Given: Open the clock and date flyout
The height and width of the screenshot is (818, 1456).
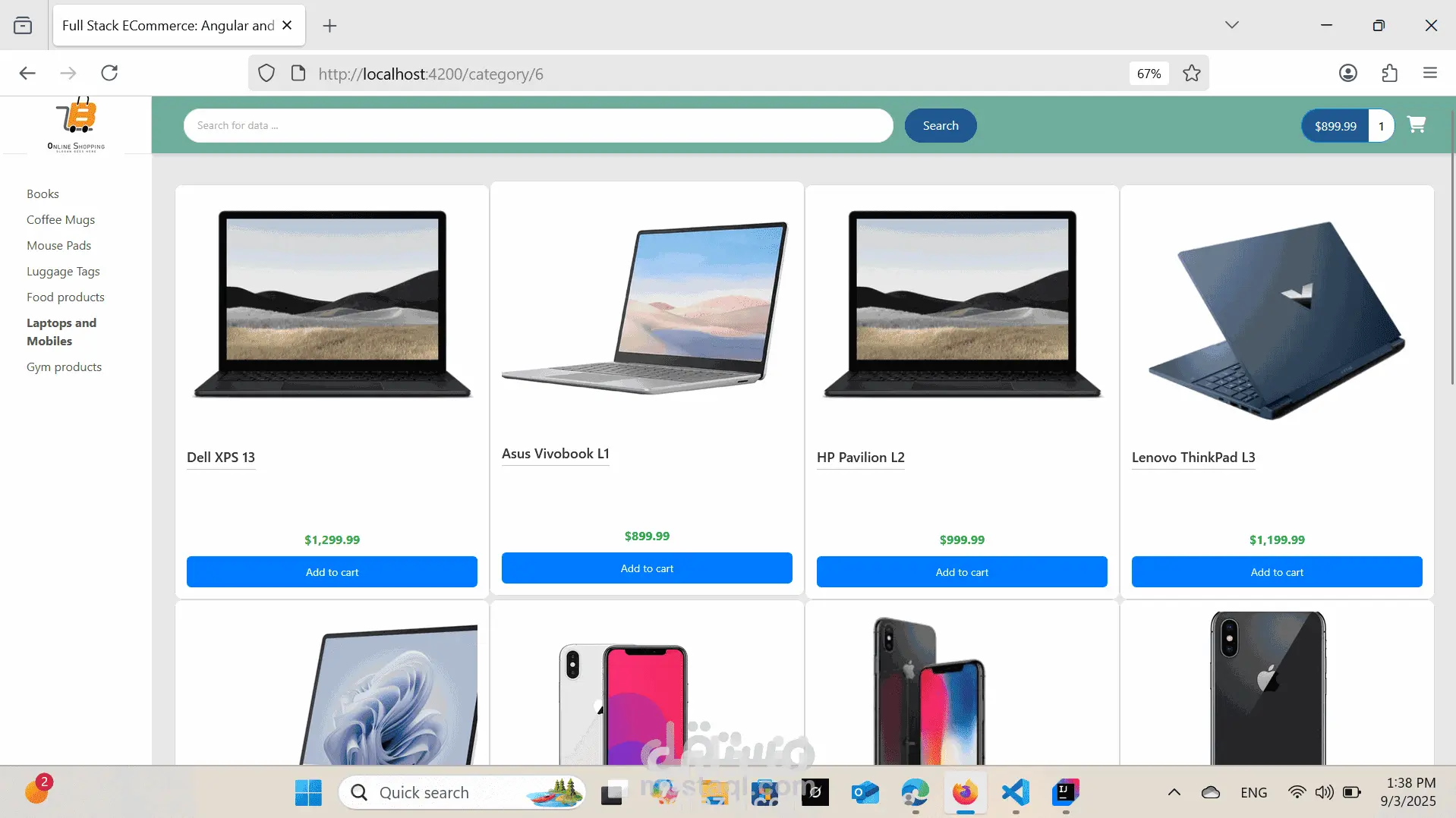Looking at the screenshot, I should [x=1408, y=792].
